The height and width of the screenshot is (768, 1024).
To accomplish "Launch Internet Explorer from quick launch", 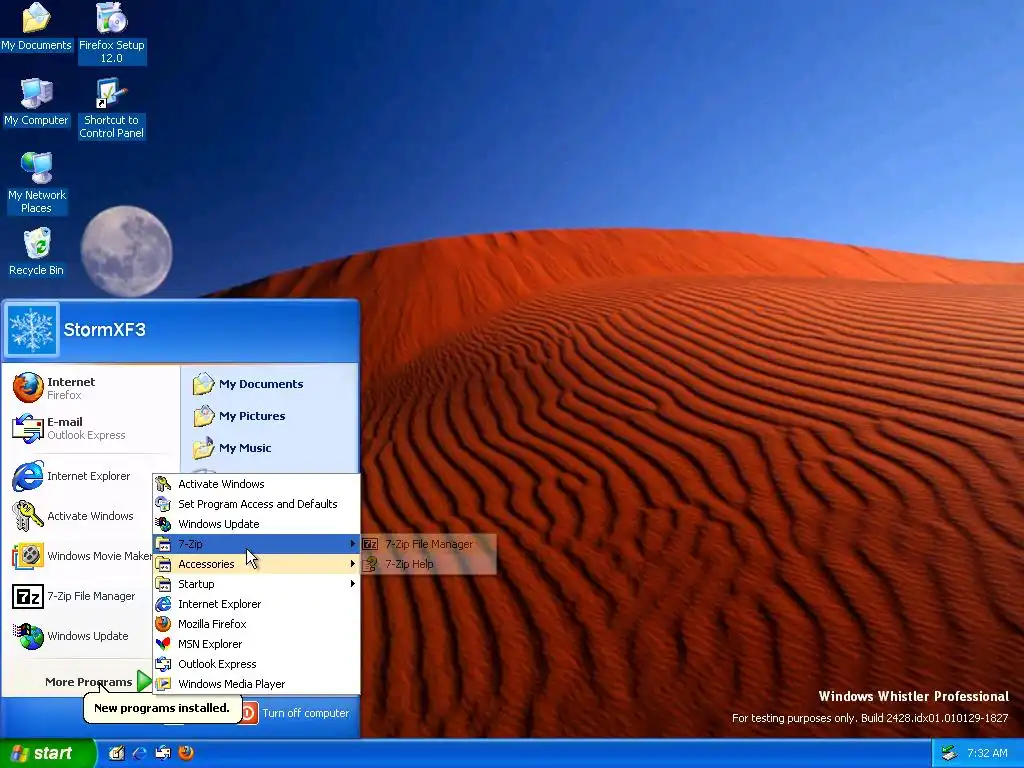I will 139,754.
